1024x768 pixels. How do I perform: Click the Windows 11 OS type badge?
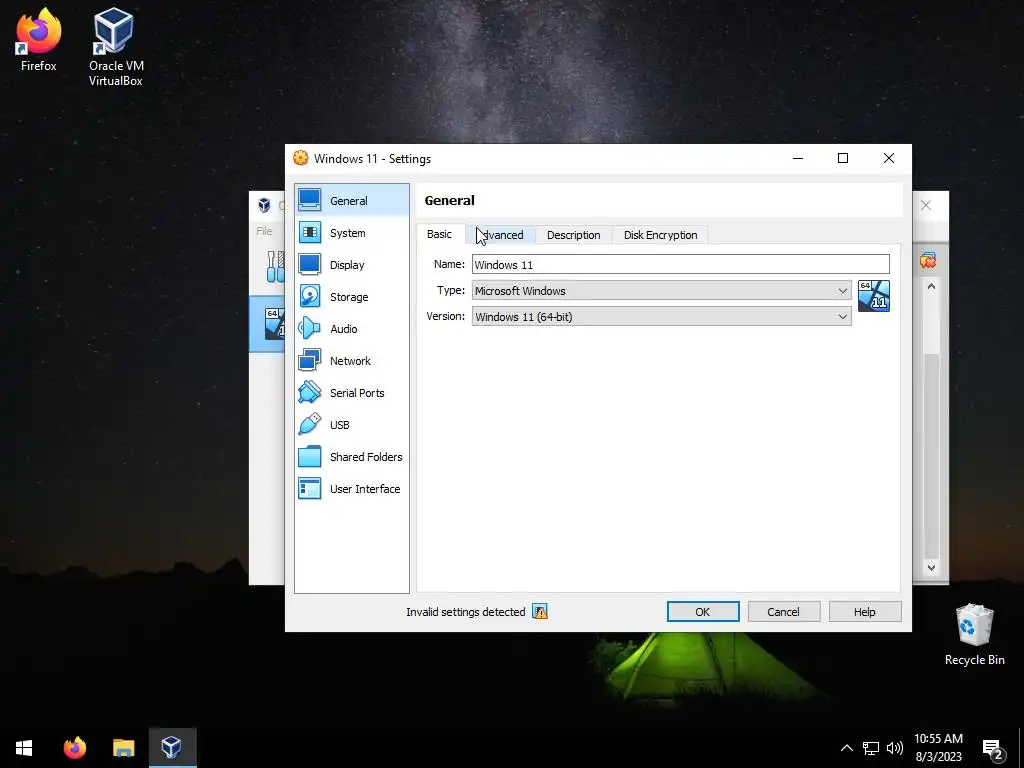click(x=874, y=296)
